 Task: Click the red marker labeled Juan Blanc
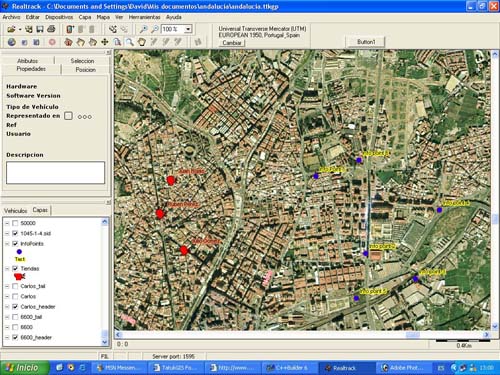tap(171, 180)
